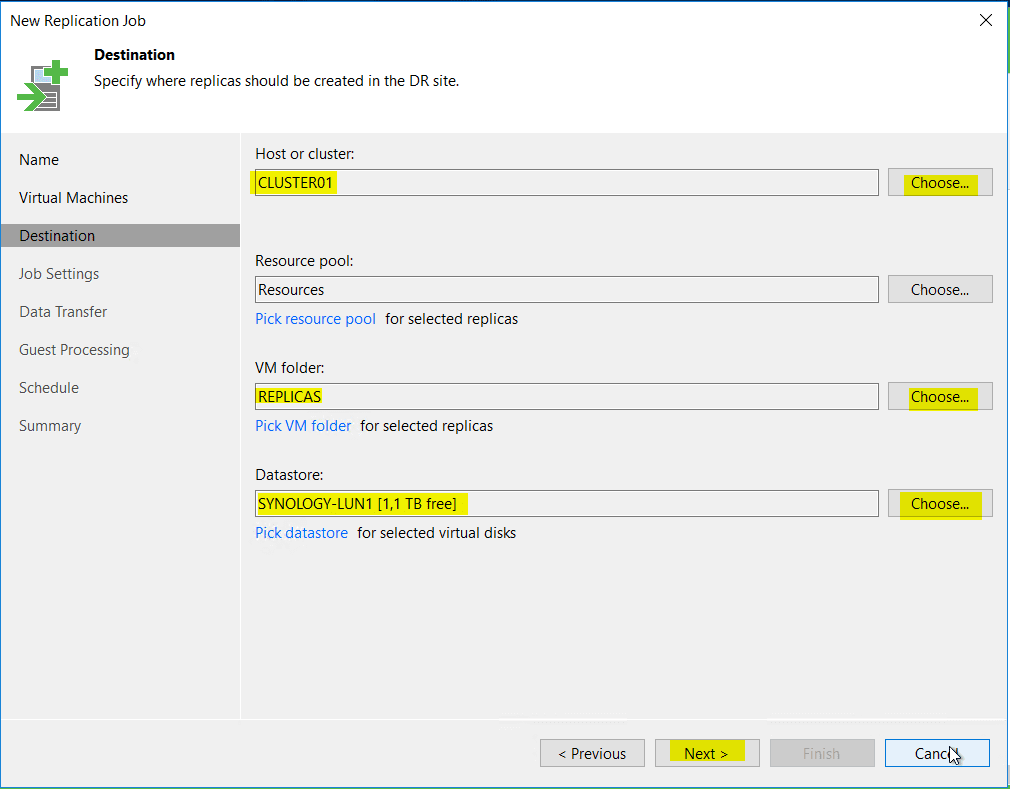1010x789 pixels.
Task: Proceed using the Next button
Action: tap(707, 753)
